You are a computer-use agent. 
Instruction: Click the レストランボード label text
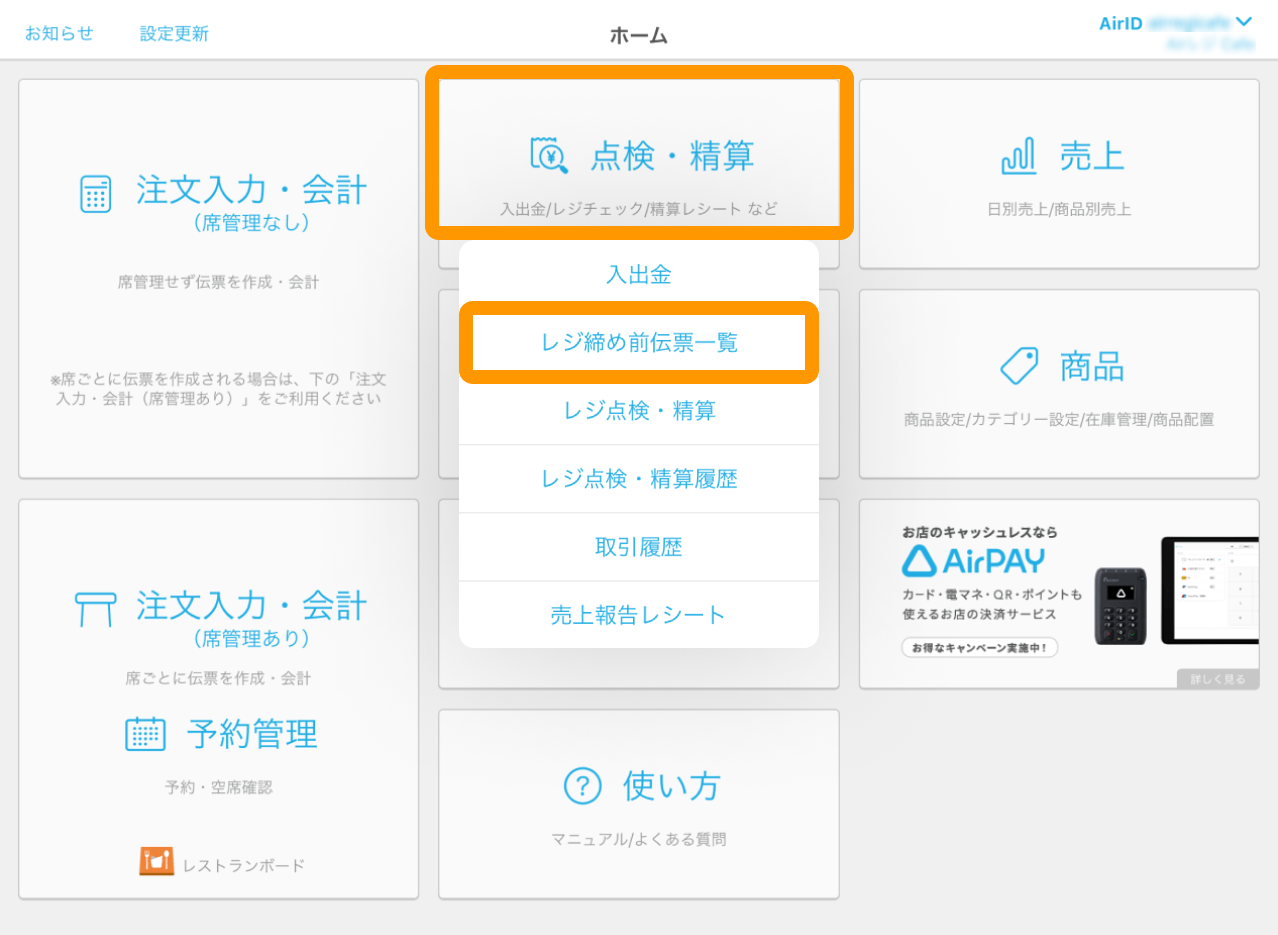click(243, 865)
